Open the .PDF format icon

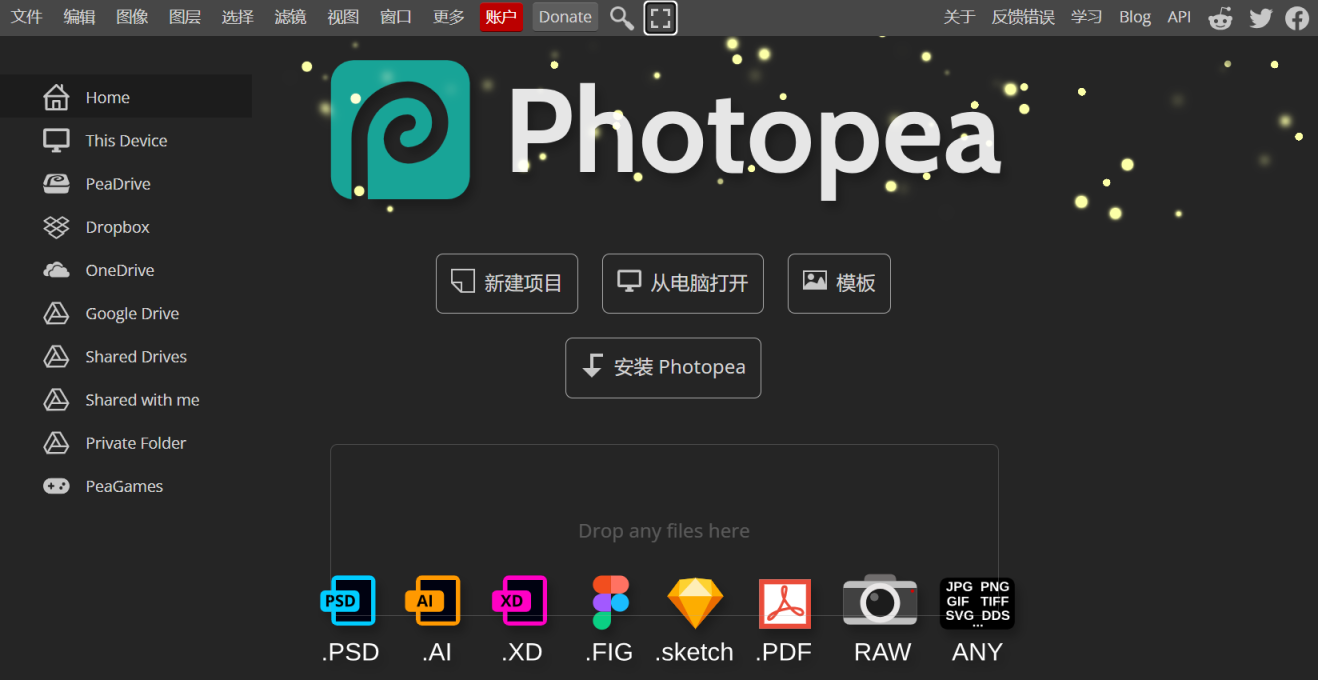tap(784, 601)
